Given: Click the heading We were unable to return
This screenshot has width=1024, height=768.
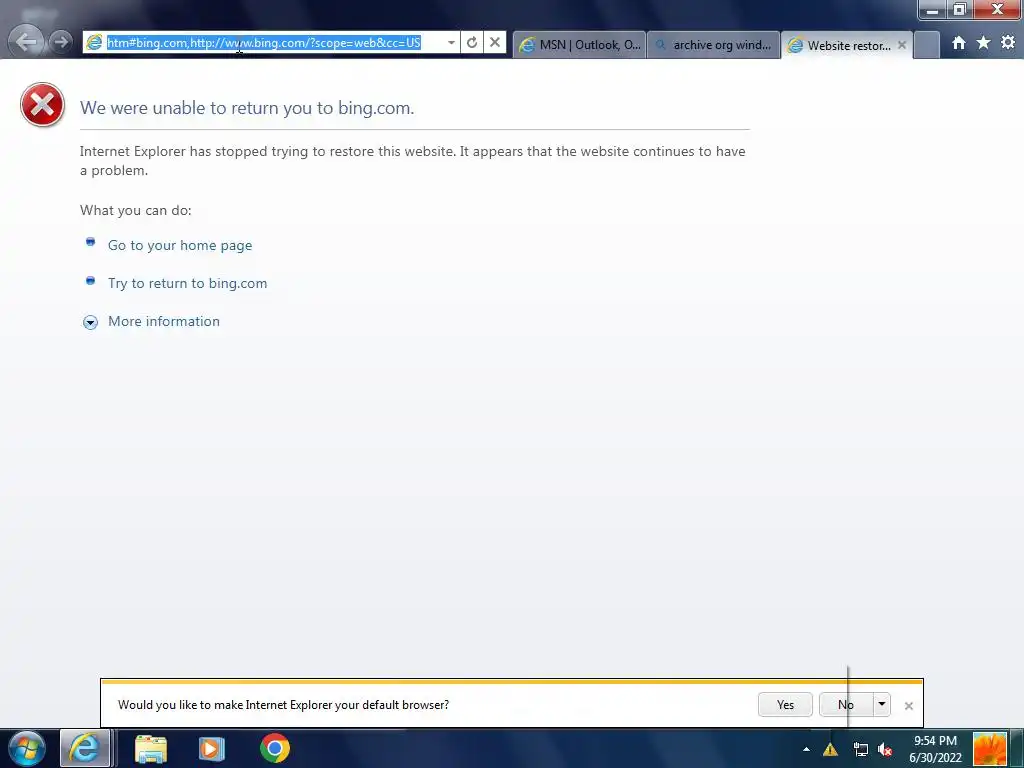Looking at the screenshot, I should 247,108.
